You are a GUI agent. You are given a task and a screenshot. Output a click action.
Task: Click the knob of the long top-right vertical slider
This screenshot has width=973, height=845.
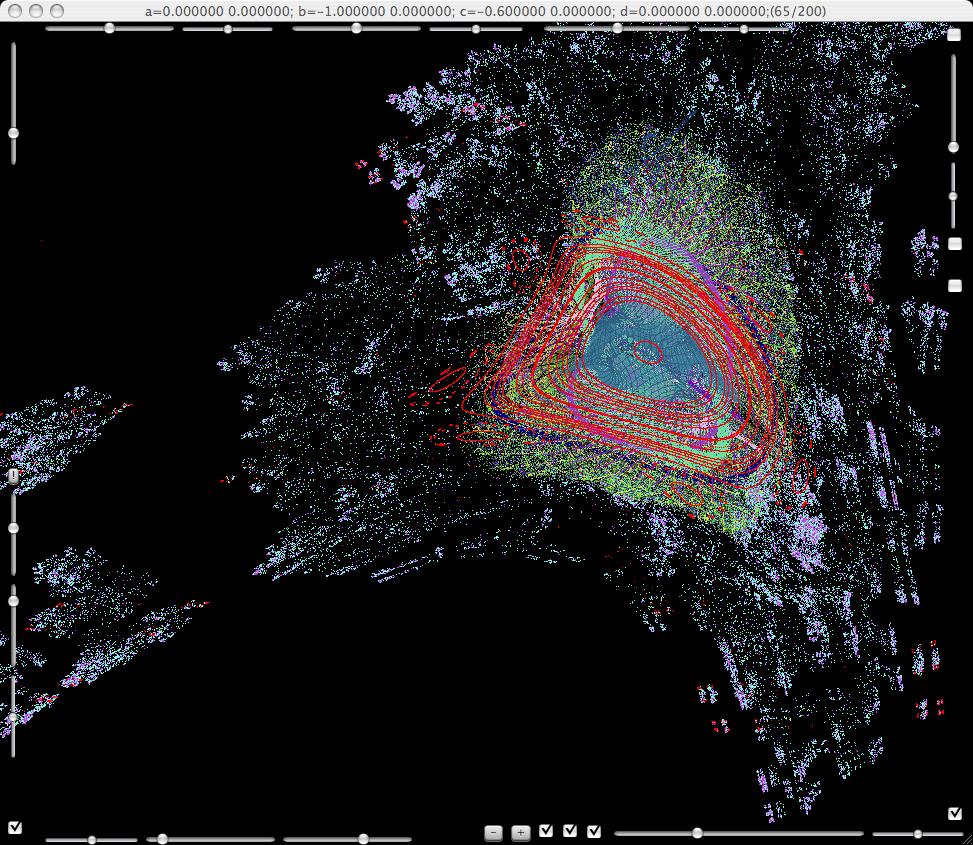pyautogui.click(x=953, y=147)
